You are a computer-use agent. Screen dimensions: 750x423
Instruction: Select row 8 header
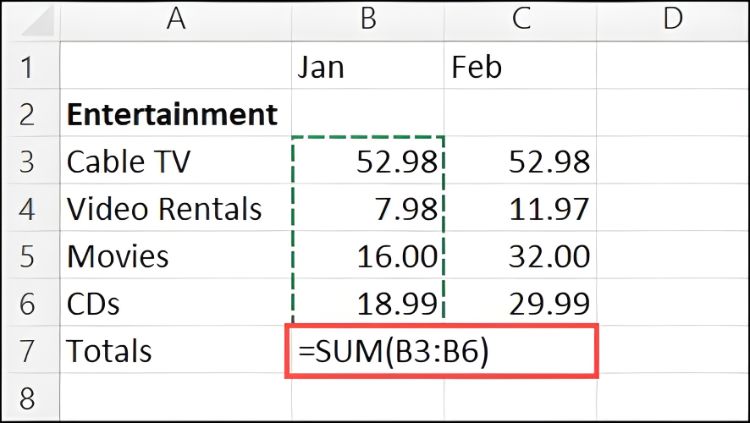point(30,397)
